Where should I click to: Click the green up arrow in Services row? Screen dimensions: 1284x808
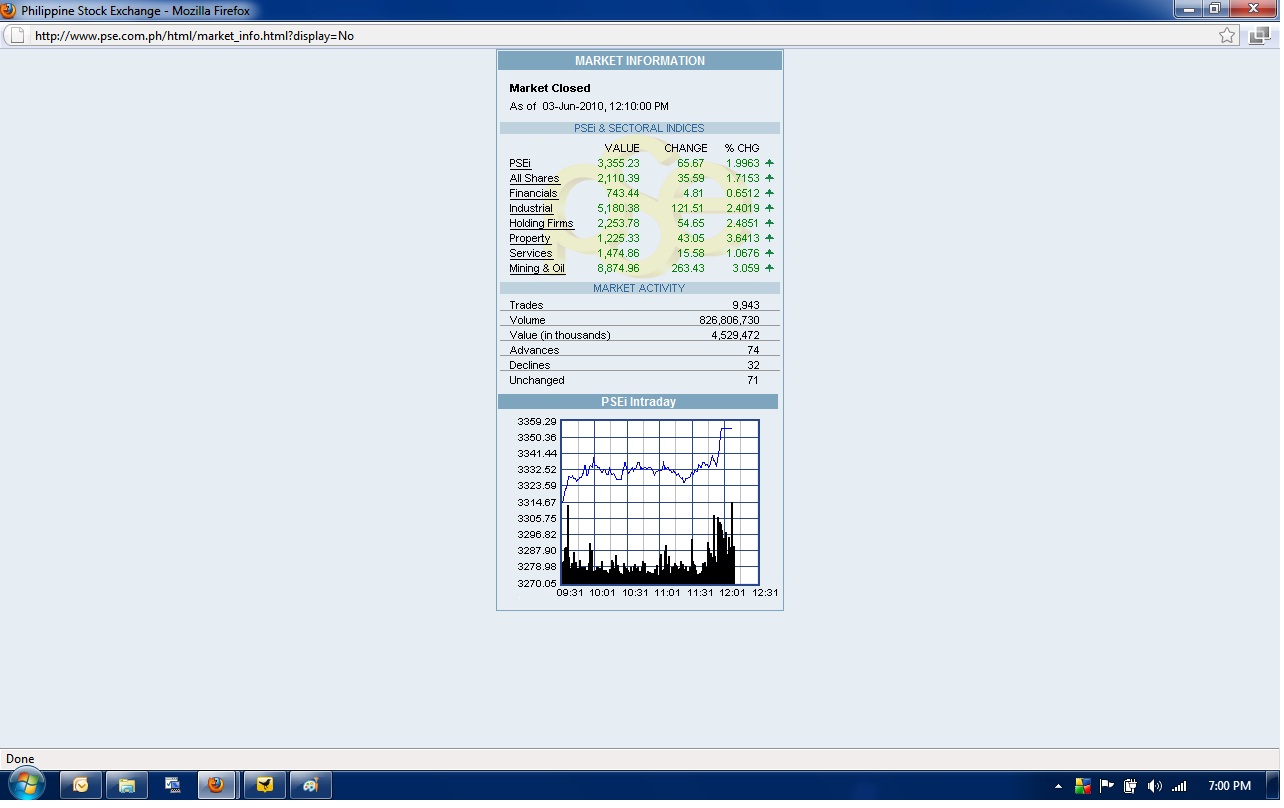pos(769,253)
